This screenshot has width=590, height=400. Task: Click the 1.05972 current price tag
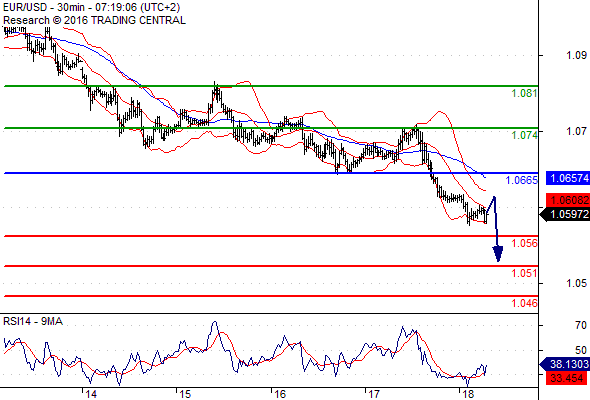click(x=565, y=214)
